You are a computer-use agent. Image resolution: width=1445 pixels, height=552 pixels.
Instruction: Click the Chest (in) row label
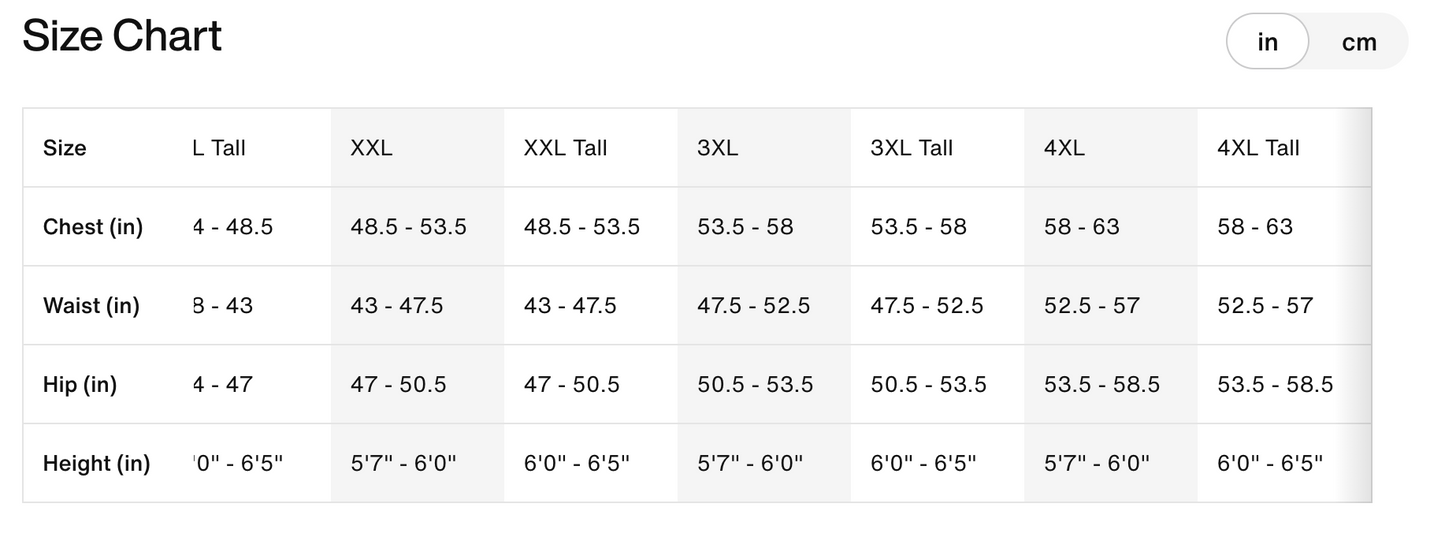tap(93, 227)
